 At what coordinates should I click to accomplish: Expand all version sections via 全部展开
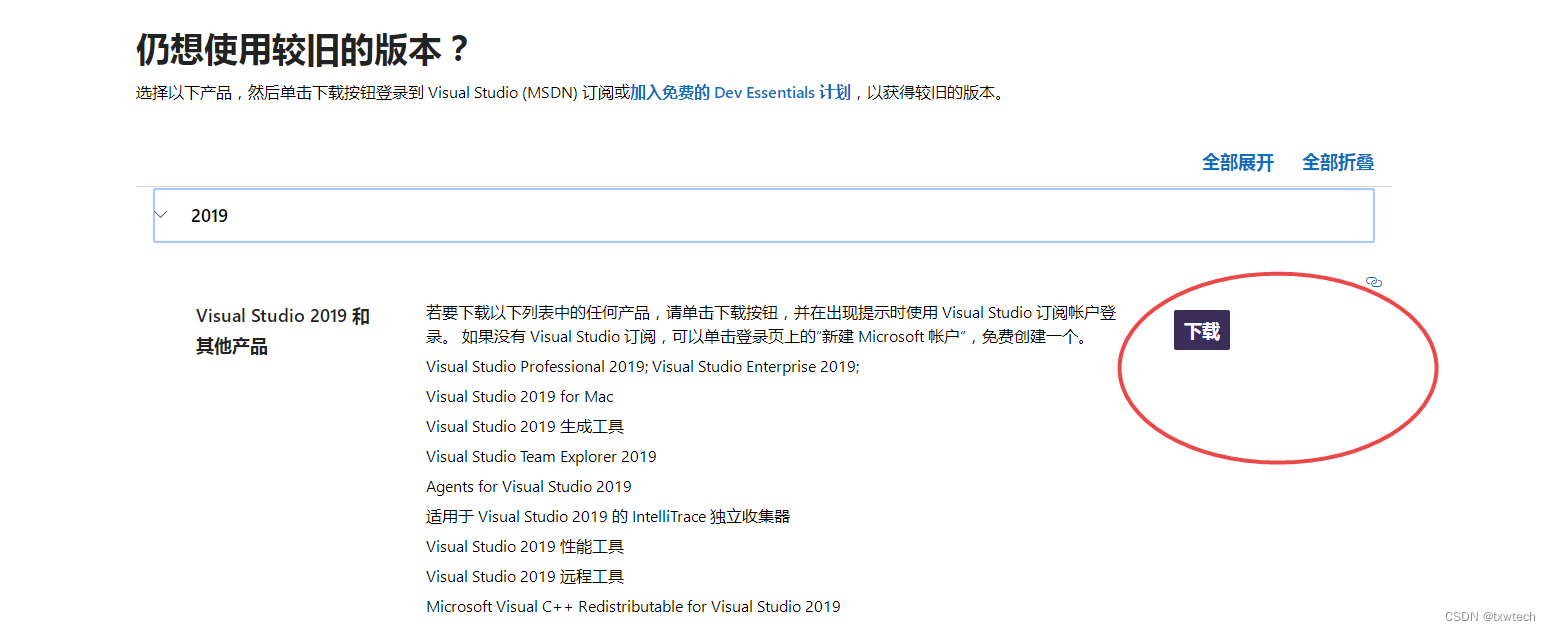point(1238,162)
